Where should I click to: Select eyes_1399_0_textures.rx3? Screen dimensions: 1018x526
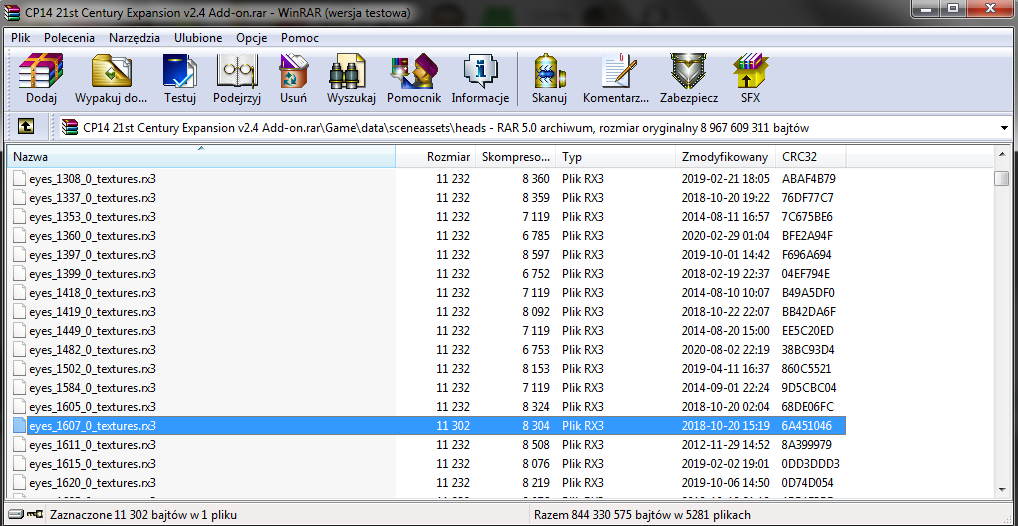pos(92,274)
